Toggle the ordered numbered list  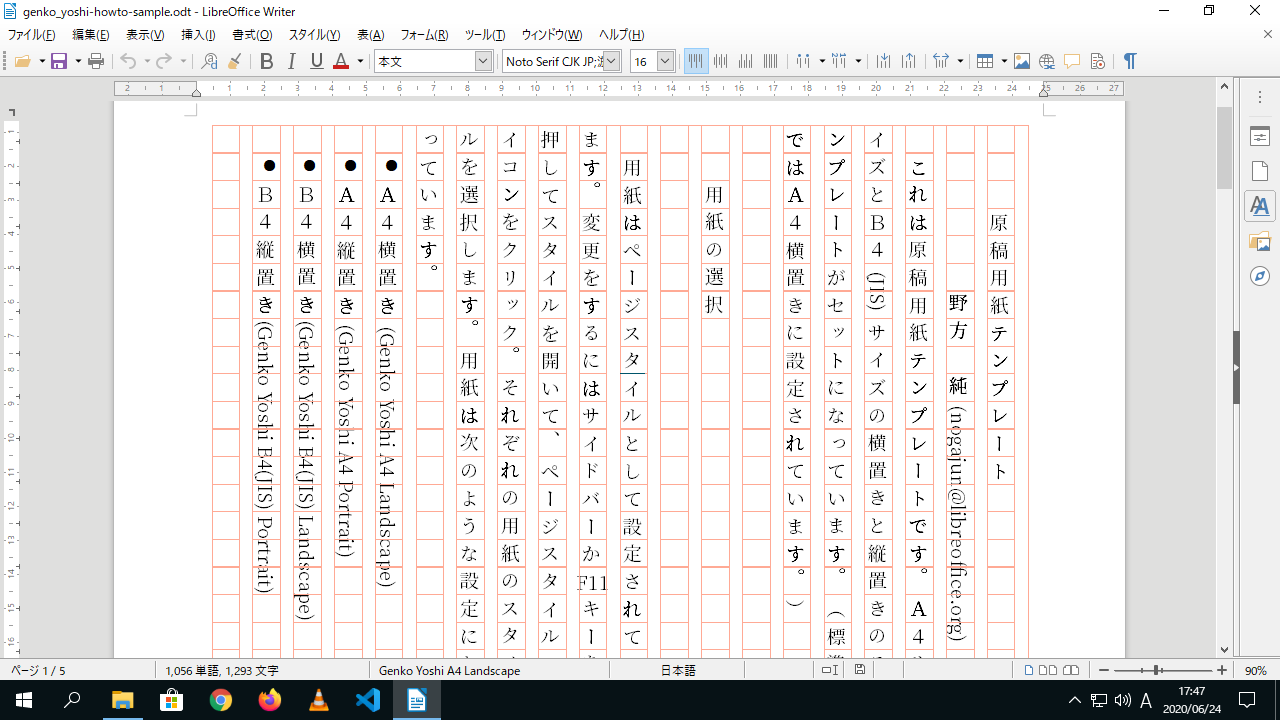click(839, 61)
